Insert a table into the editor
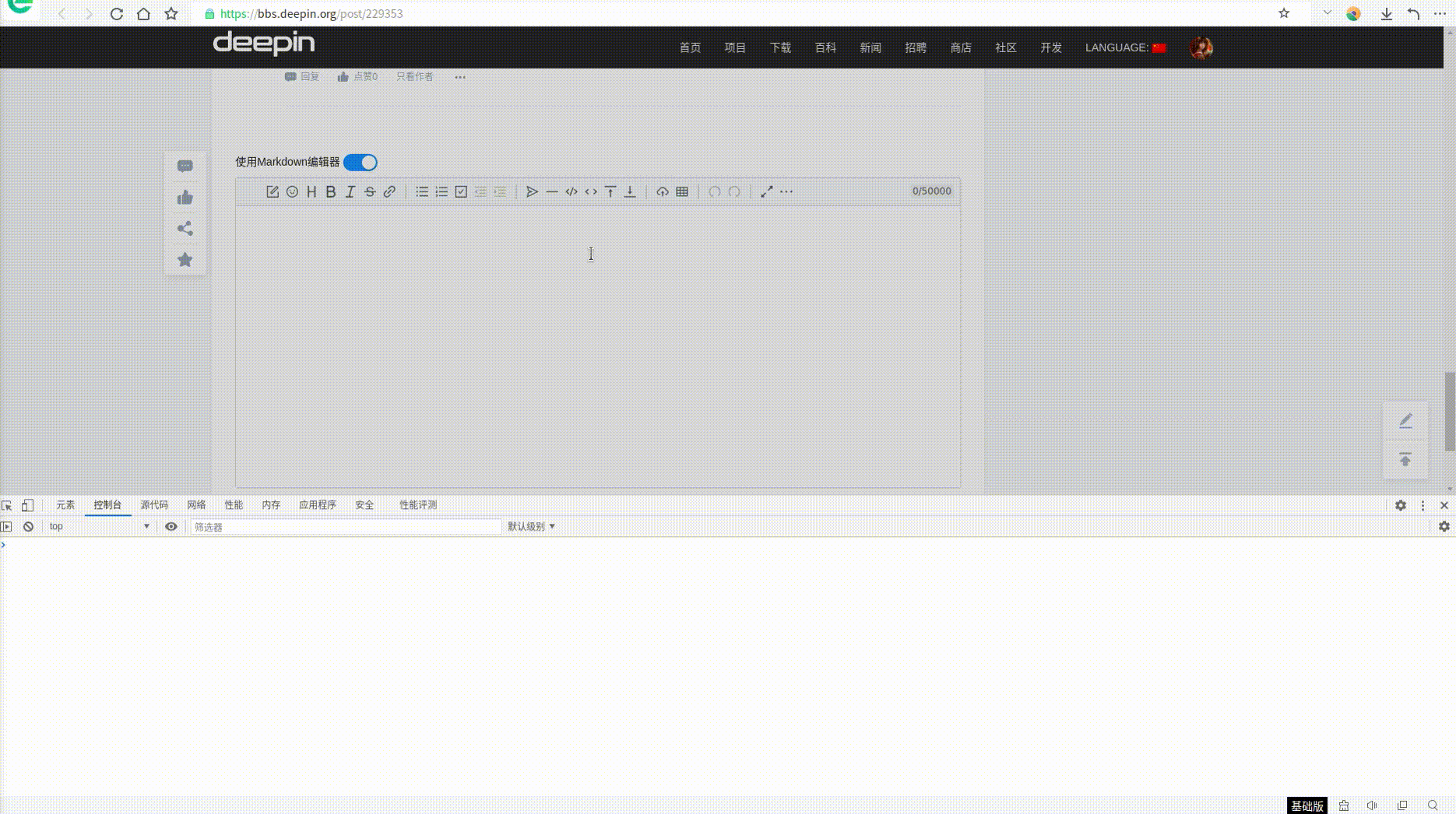The height and width of the screenshot is (814, 1456). (682, 191)
